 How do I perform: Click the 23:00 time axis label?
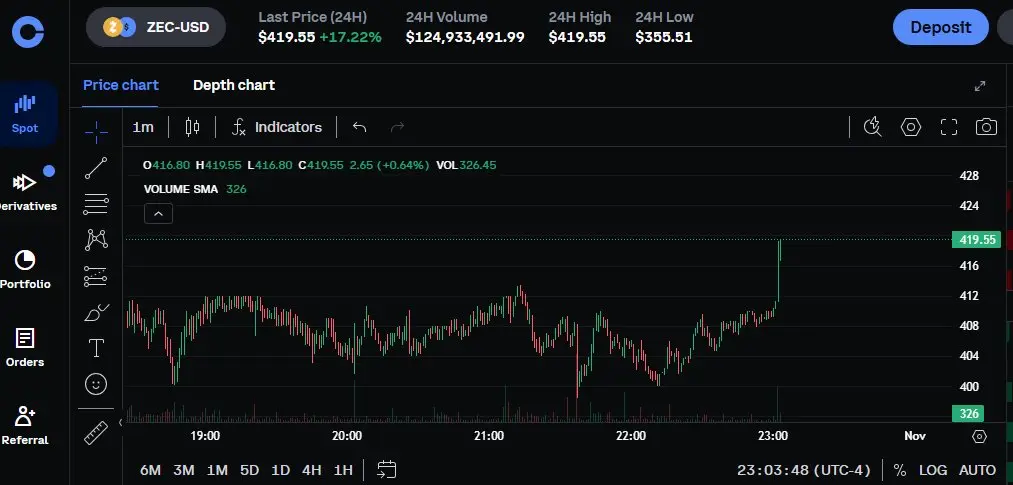[x=773, y=436]
